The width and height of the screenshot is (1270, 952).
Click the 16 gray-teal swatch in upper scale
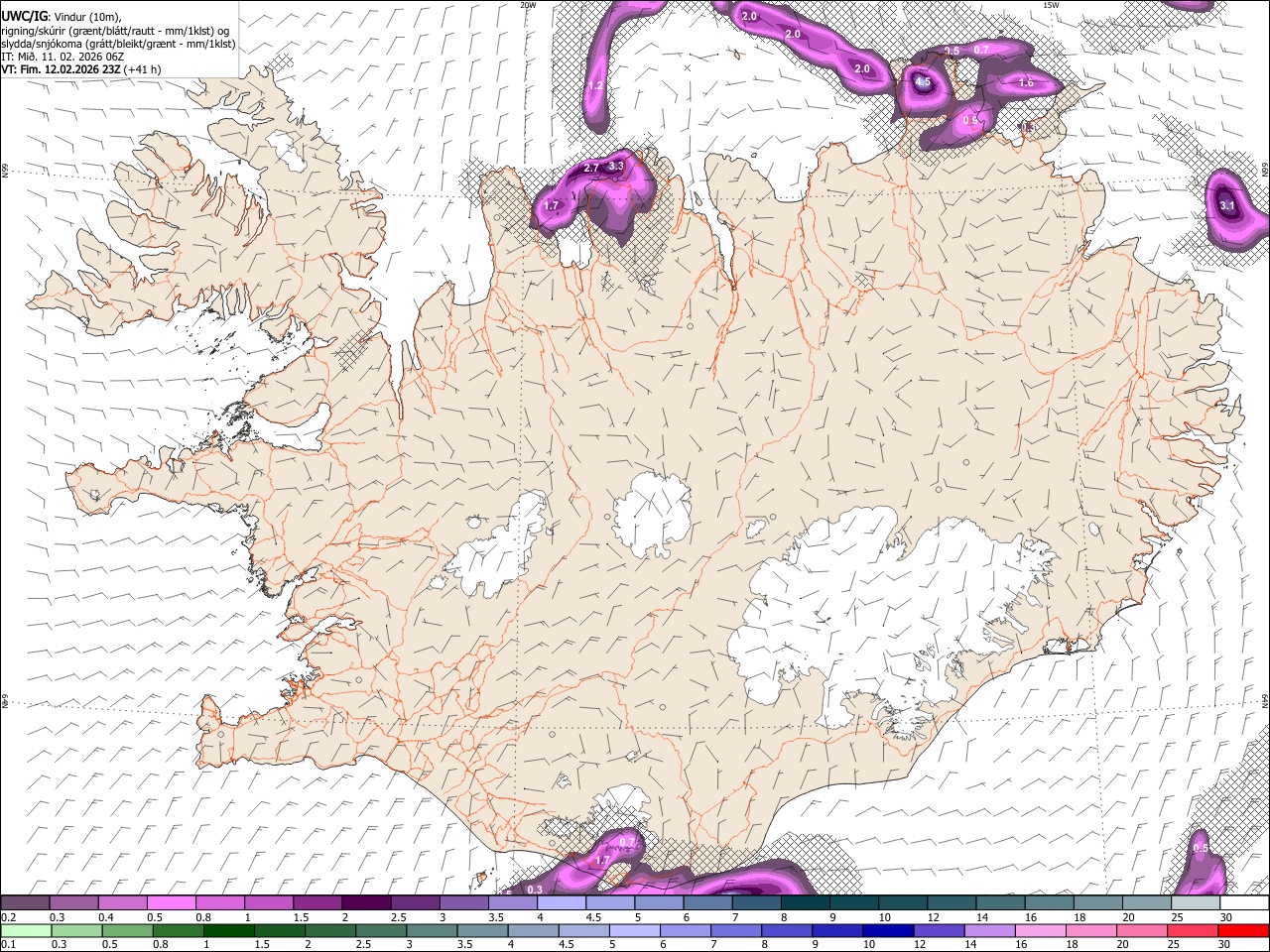[x=1049, y=902]
